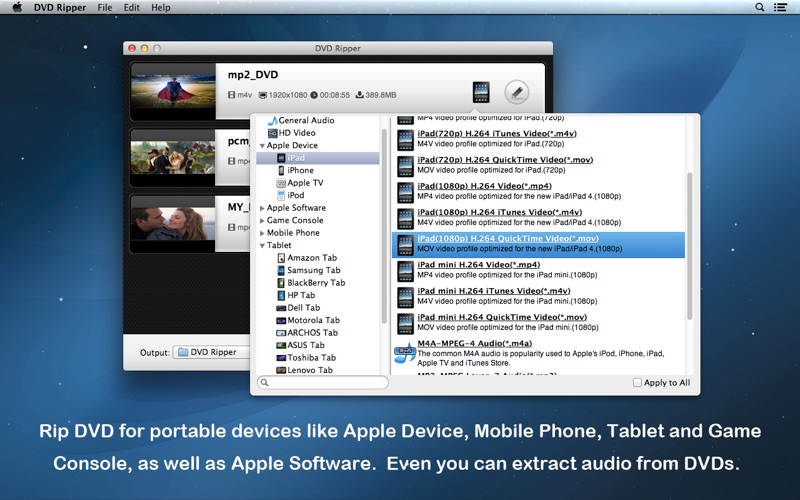Click the Apple TV icon in the tree
800x500 pixels.
pyautogui.click(x=281, y=183)
